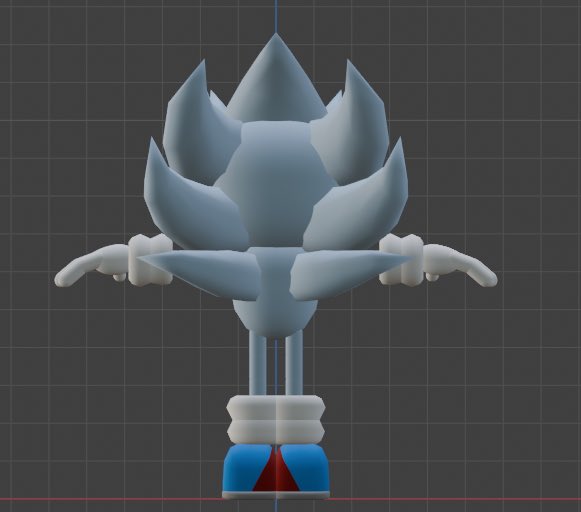Select the model's top center quill spike
The image size is (581, 512).
coord(276,80)
